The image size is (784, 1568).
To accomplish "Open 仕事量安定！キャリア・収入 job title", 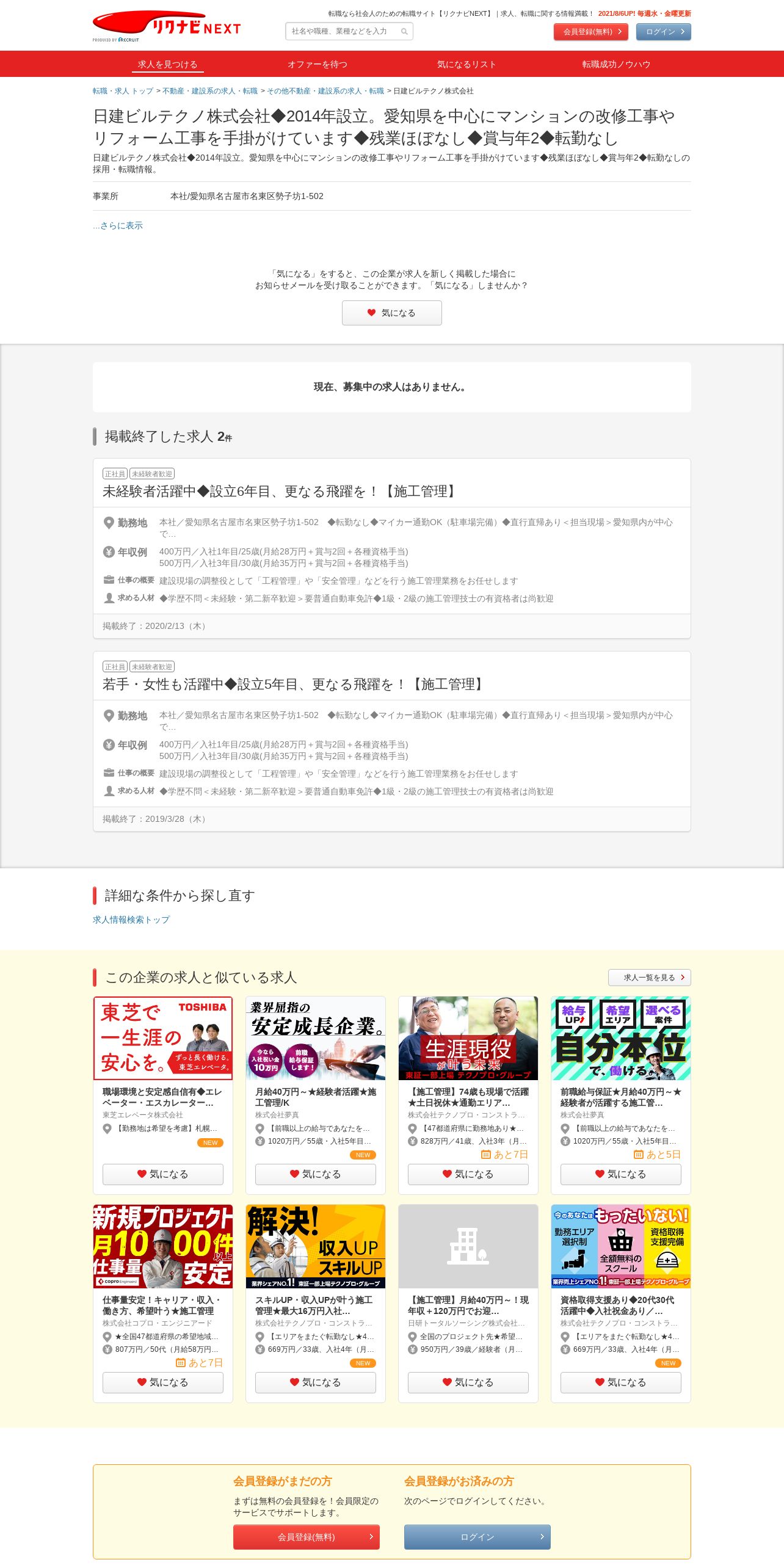I will 162,1305.
